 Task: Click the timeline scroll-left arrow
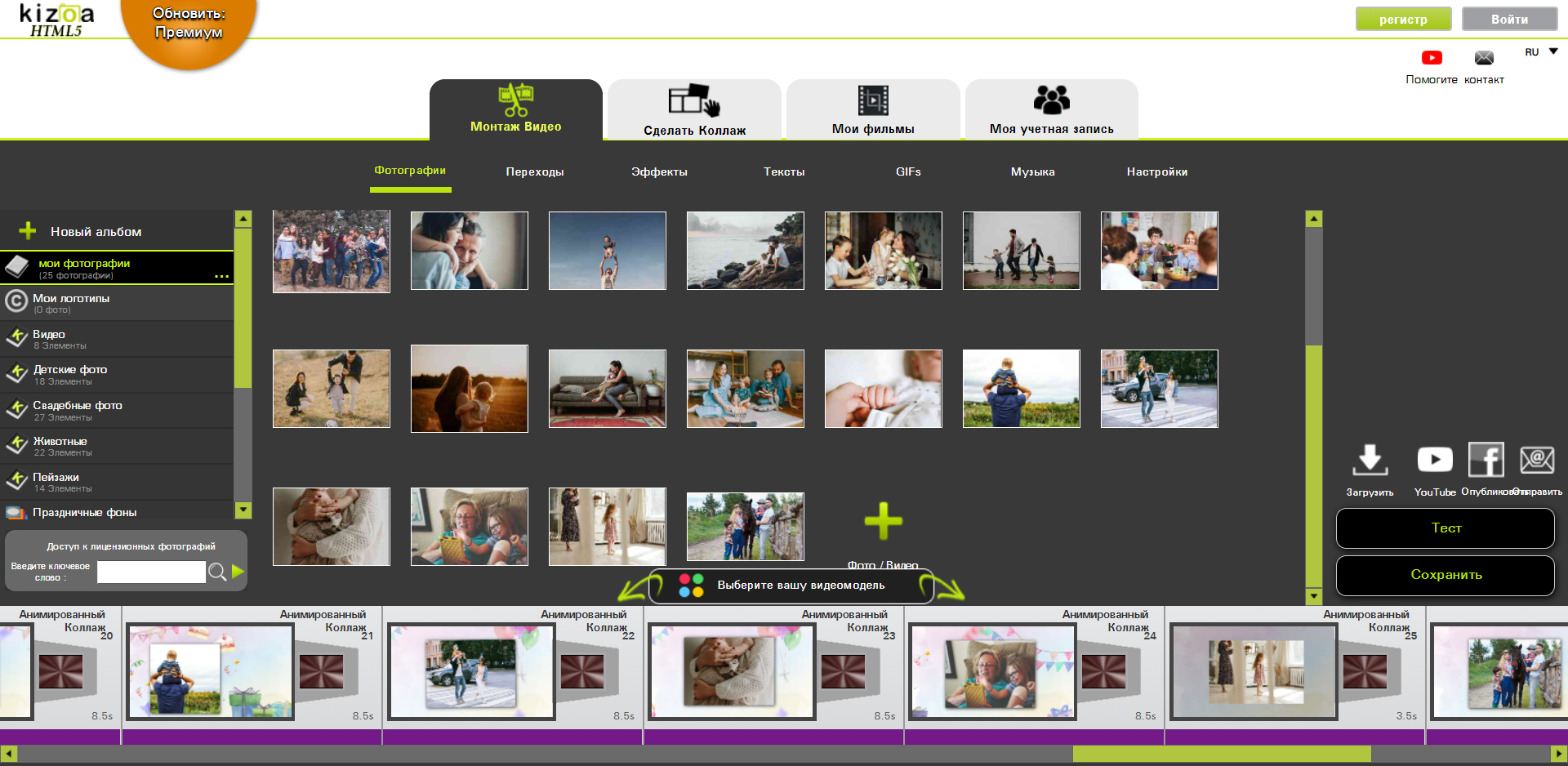[x=8, y=754]
